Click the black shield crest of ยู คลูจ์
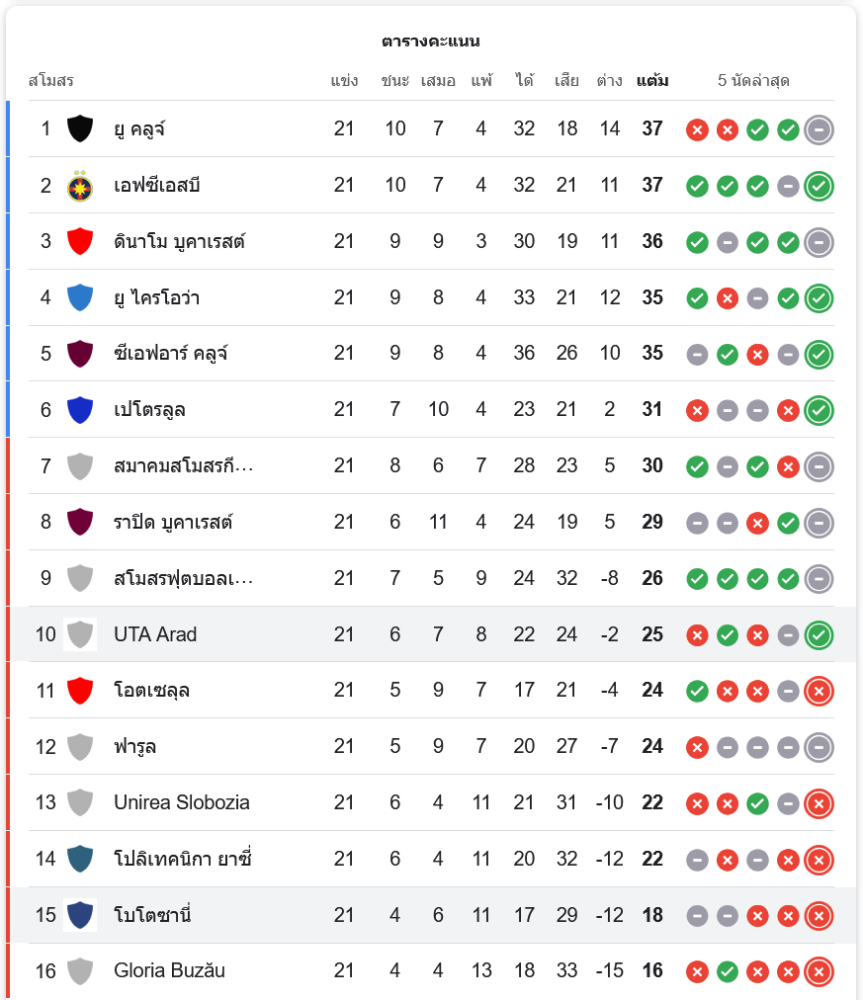This screenshot has height=1000, width=863. pyautogui.click(x=80, y=129)
